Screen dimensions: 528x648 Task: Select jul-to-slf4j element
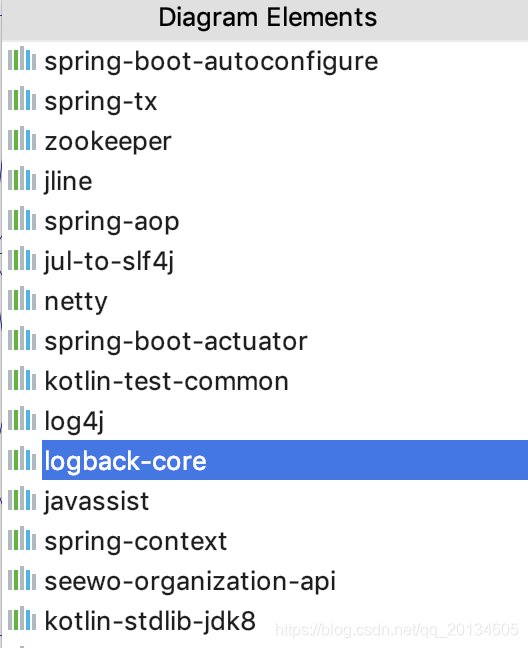click(265, 261)
